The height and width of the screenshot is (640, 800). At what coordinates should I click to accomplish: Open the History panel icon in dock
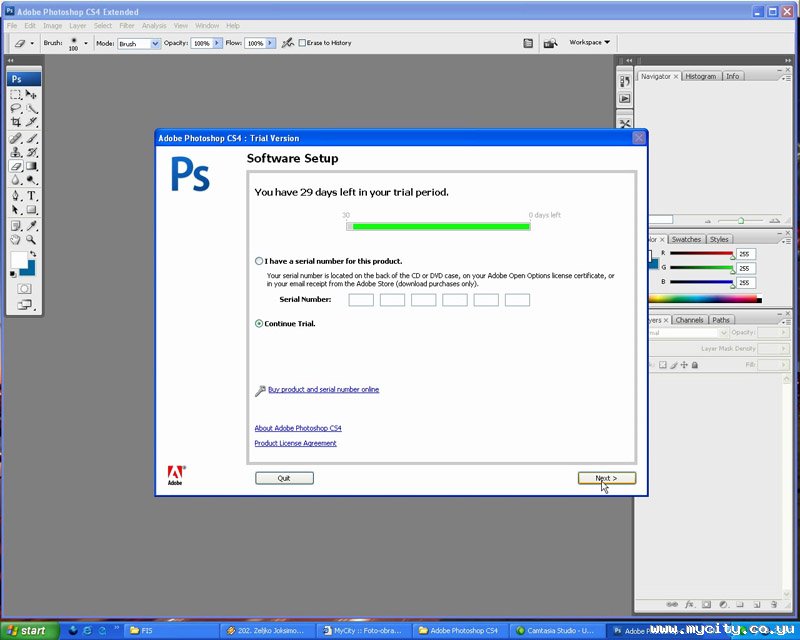624,82
